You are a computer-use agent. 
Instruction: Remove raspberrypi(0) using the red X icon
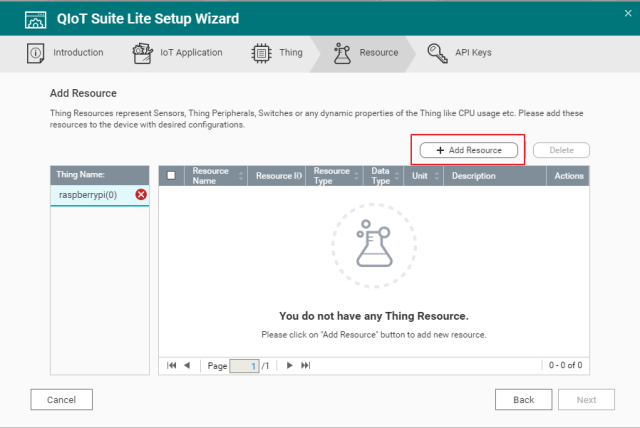click(141, 195)
